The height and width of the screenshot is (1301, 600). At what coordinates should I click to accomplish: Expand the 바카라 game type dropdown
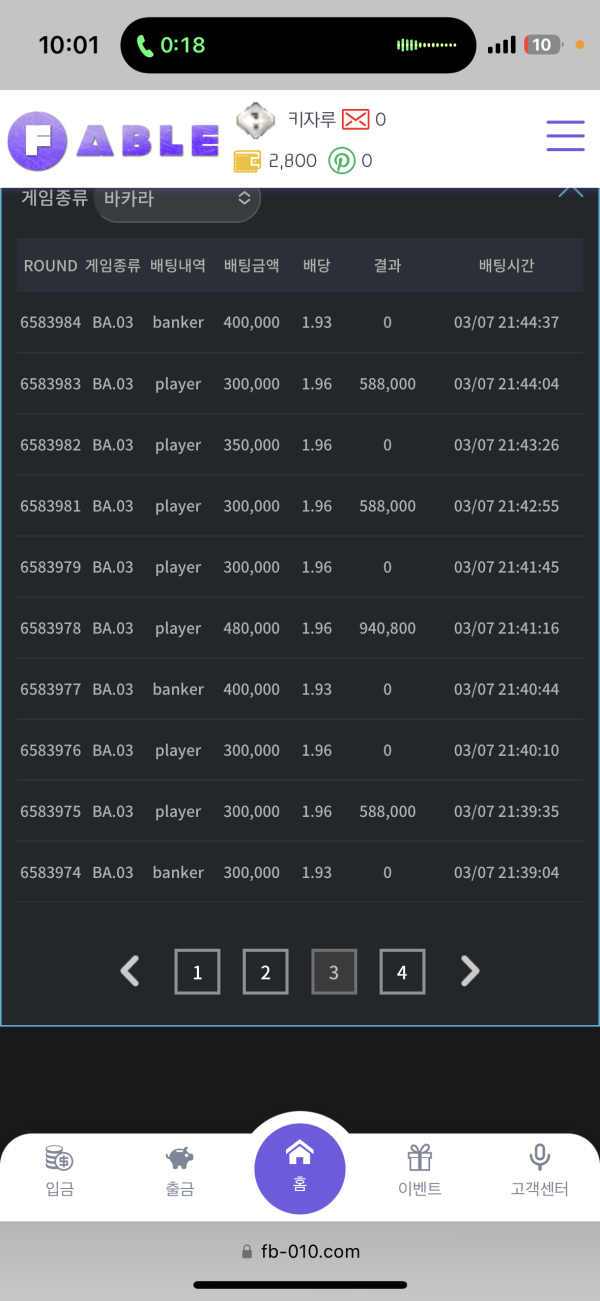pyautogui.click(x=177, y=199)
